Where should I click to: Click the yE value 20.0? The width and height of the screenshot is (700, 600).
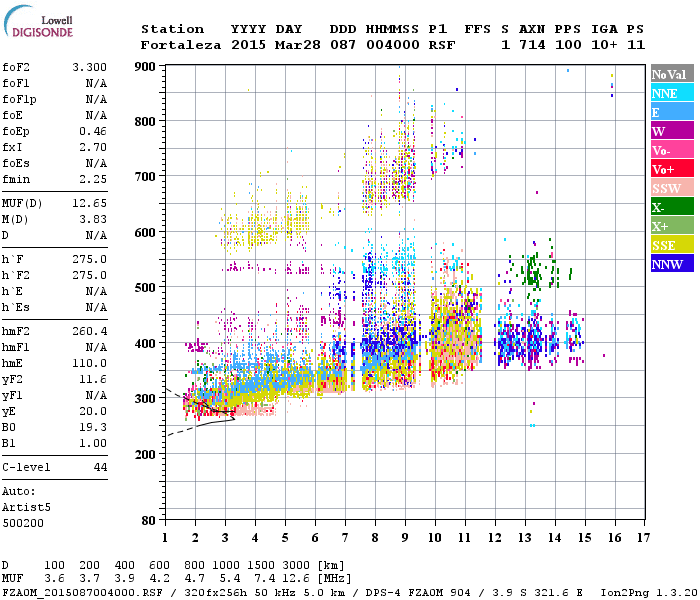[x=93, y=411]
